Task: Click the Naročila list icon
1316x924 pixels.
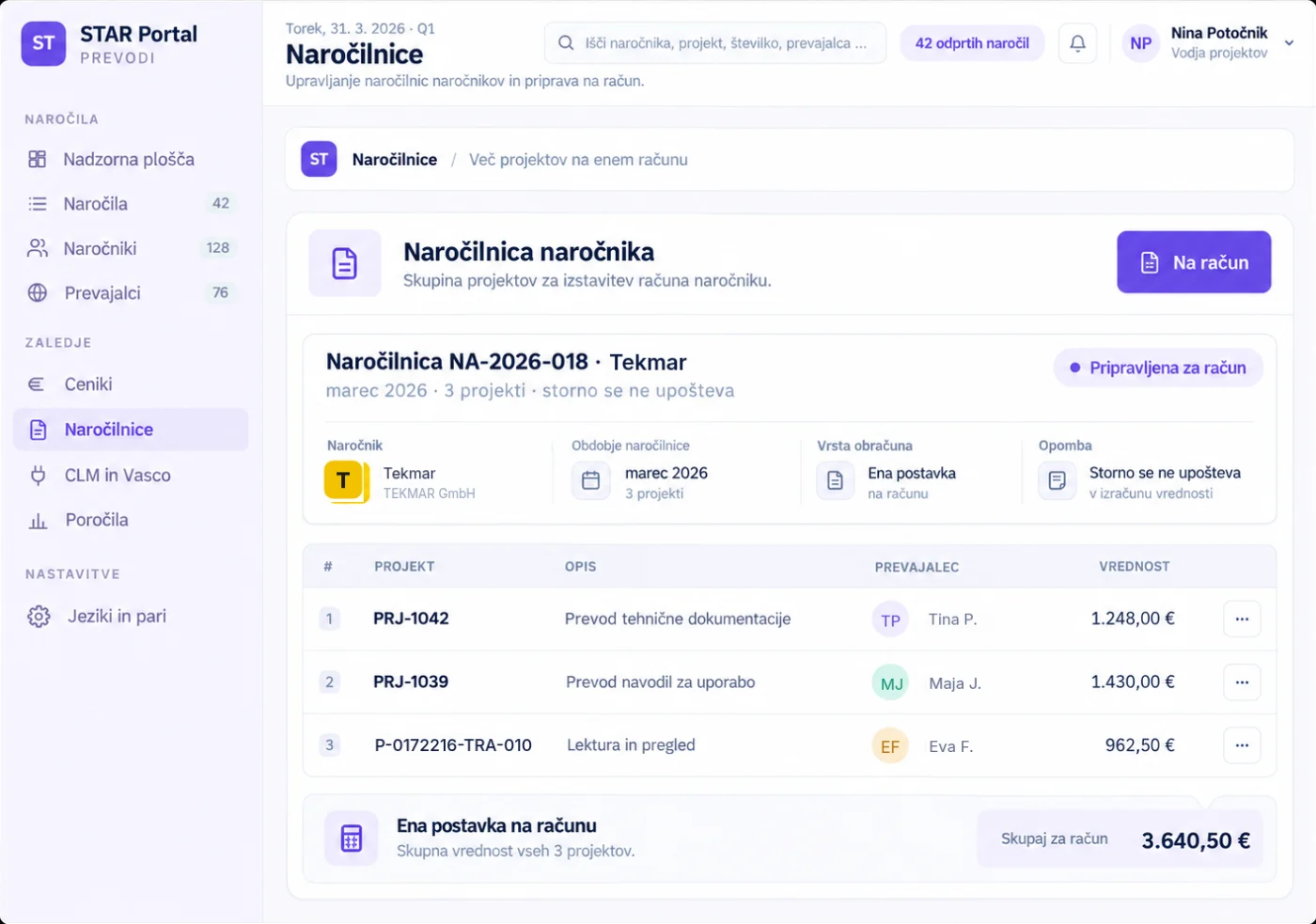Action: [x=38, y=204]
